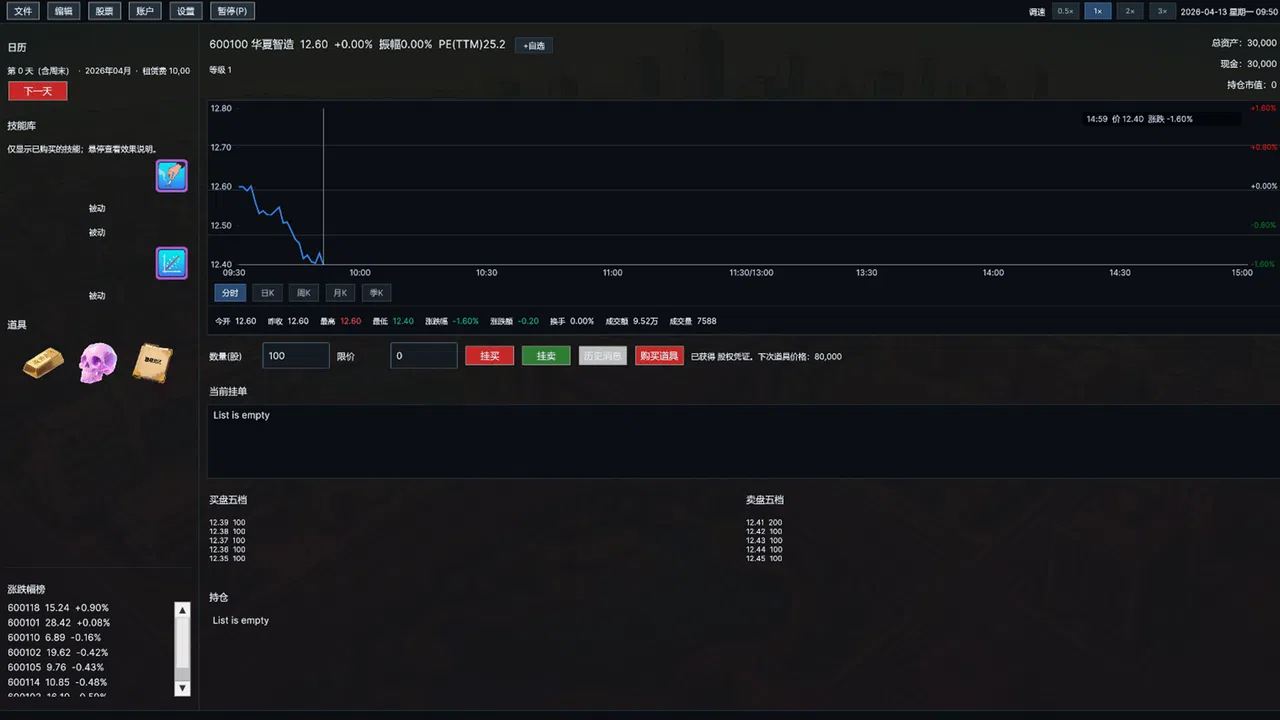The image size is (1280, 720).
Task: Select stock 600105 in 涨跌幅榜
Action: 56,667
